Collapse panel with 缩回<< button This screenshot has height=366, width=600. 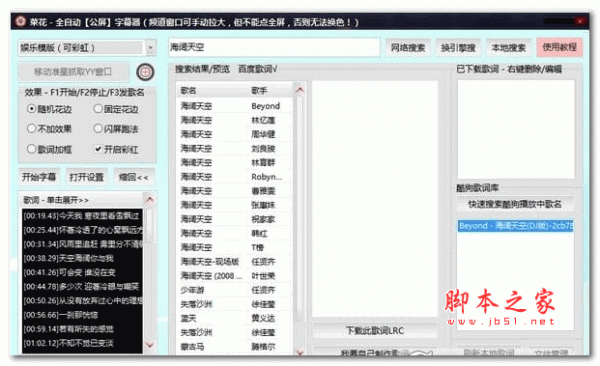[x=134, y=177]
